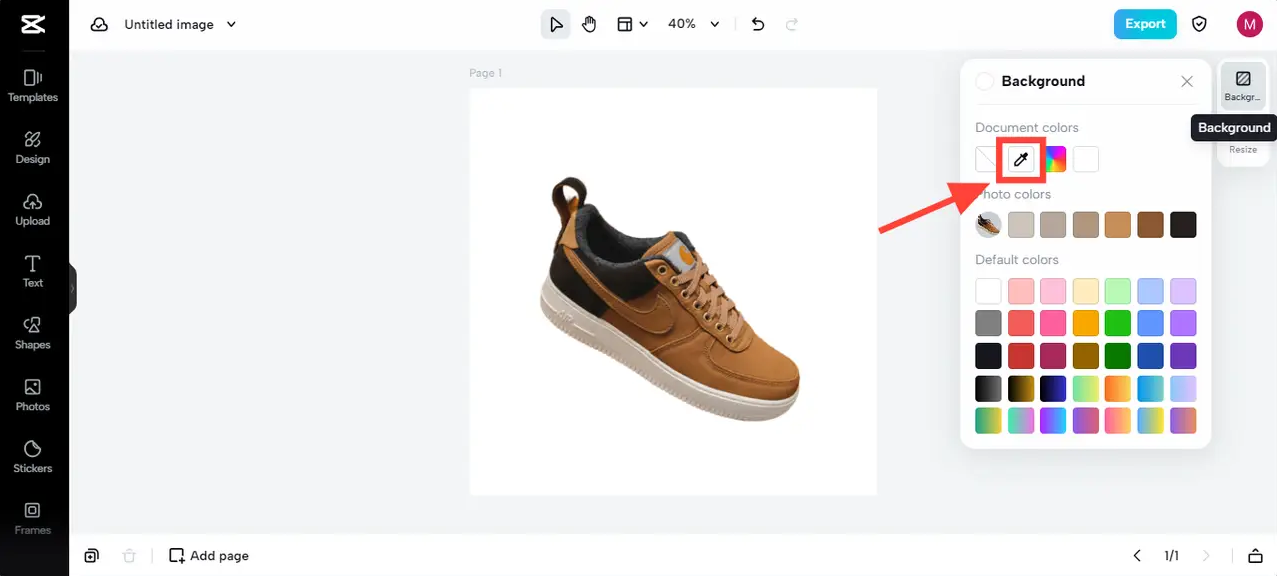Click the 1/1 page indicator
Image resolution: width=1277 pixels, height=576 pixels.
[1171, 555]
